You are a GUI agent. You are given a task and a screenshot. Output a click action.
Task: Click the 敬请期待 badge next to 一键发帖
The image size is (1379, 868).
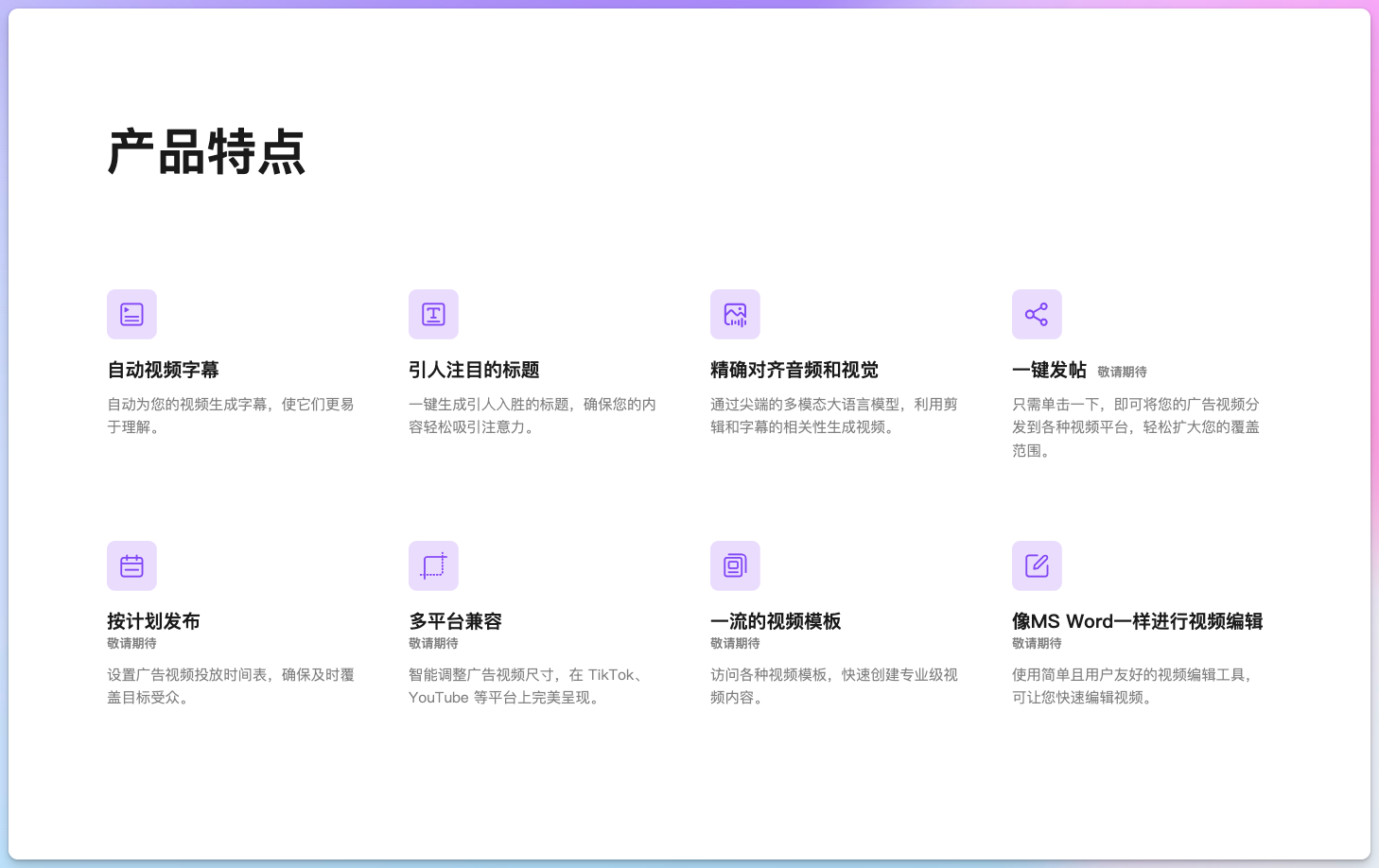[1122, 372]
